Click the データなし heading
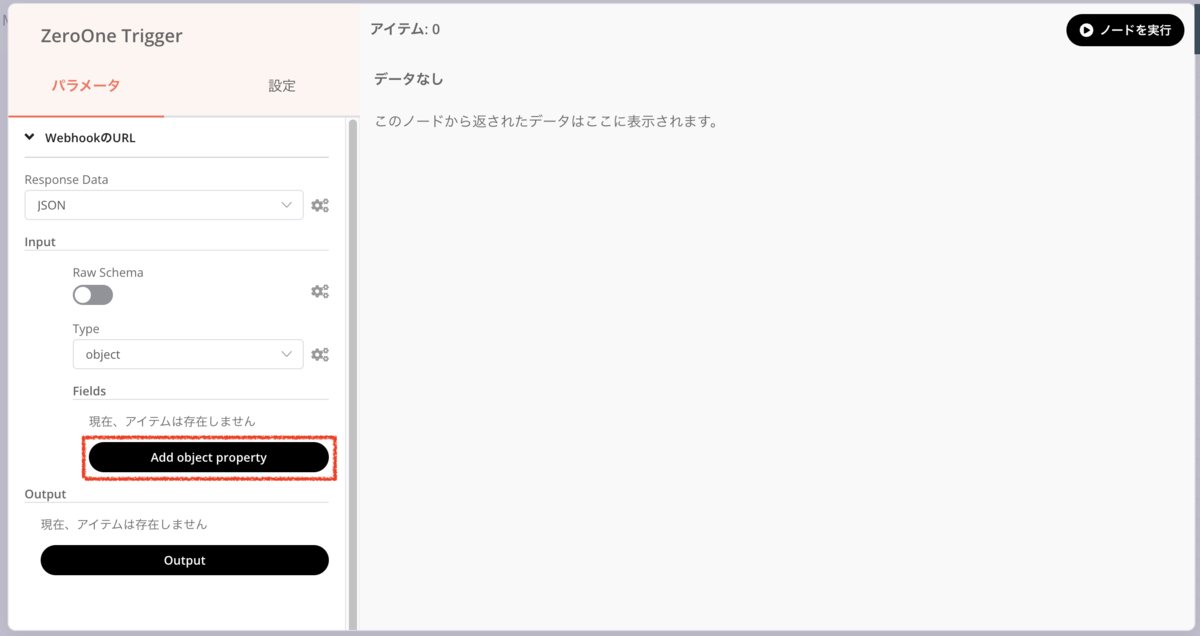1200x636 pixels. (x=408, y=78)
